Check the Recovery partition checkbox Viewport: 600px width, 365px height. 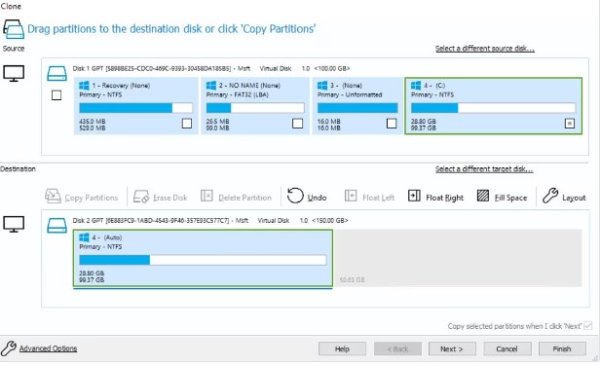187,123
